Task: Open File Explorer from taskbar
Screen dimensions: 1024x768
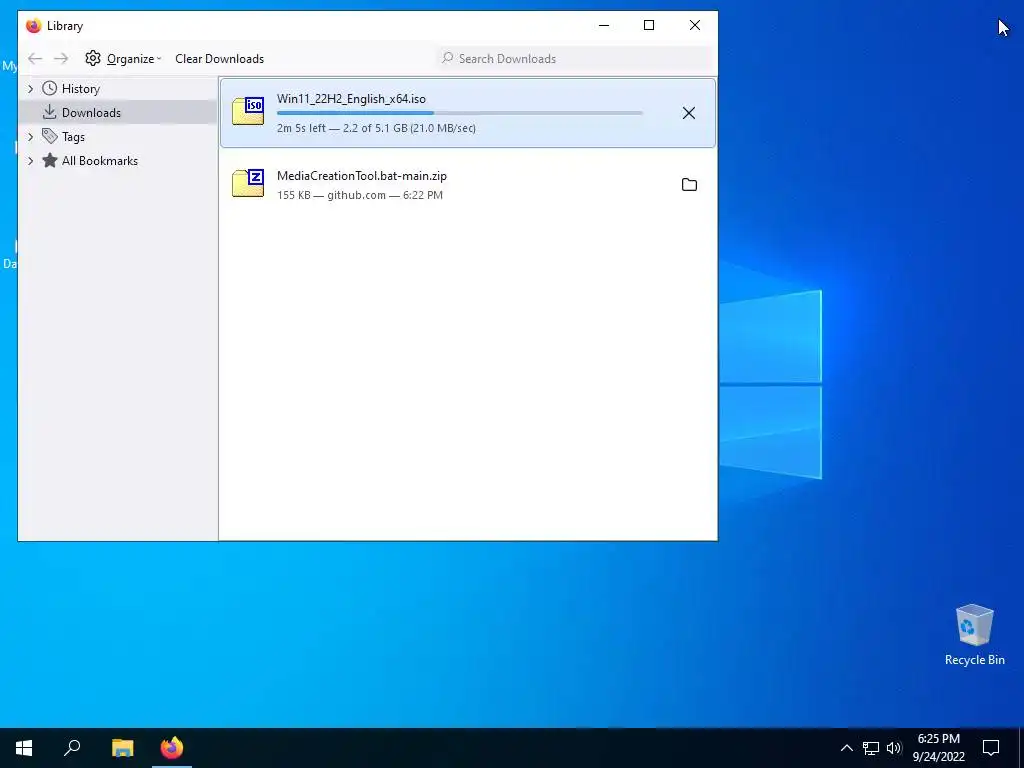Action: 122,748
